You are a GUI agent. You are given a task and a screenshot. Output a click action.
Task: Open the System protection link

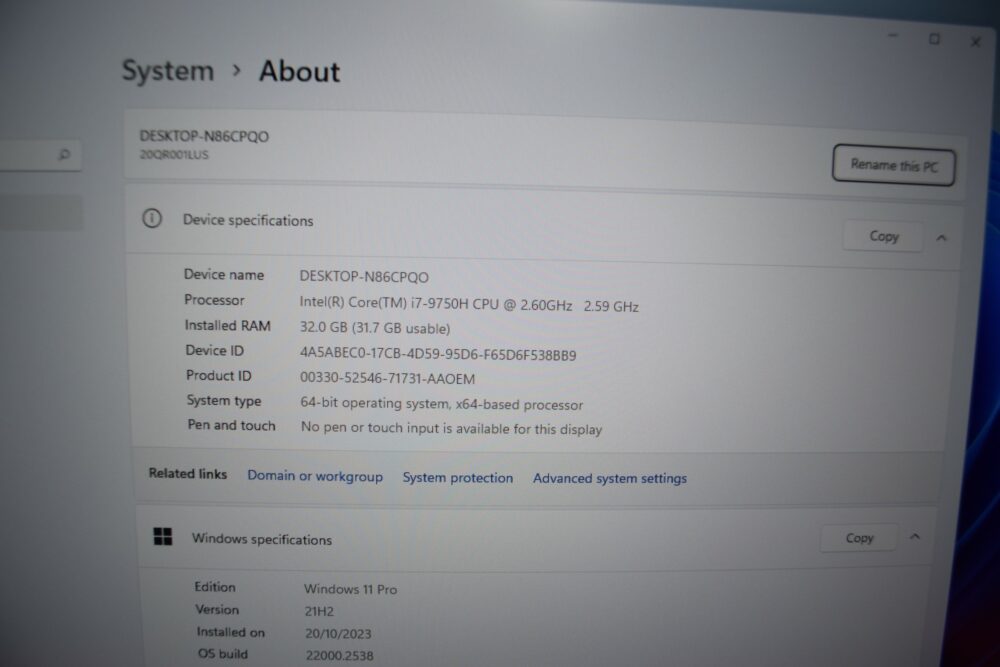(457, 478)
